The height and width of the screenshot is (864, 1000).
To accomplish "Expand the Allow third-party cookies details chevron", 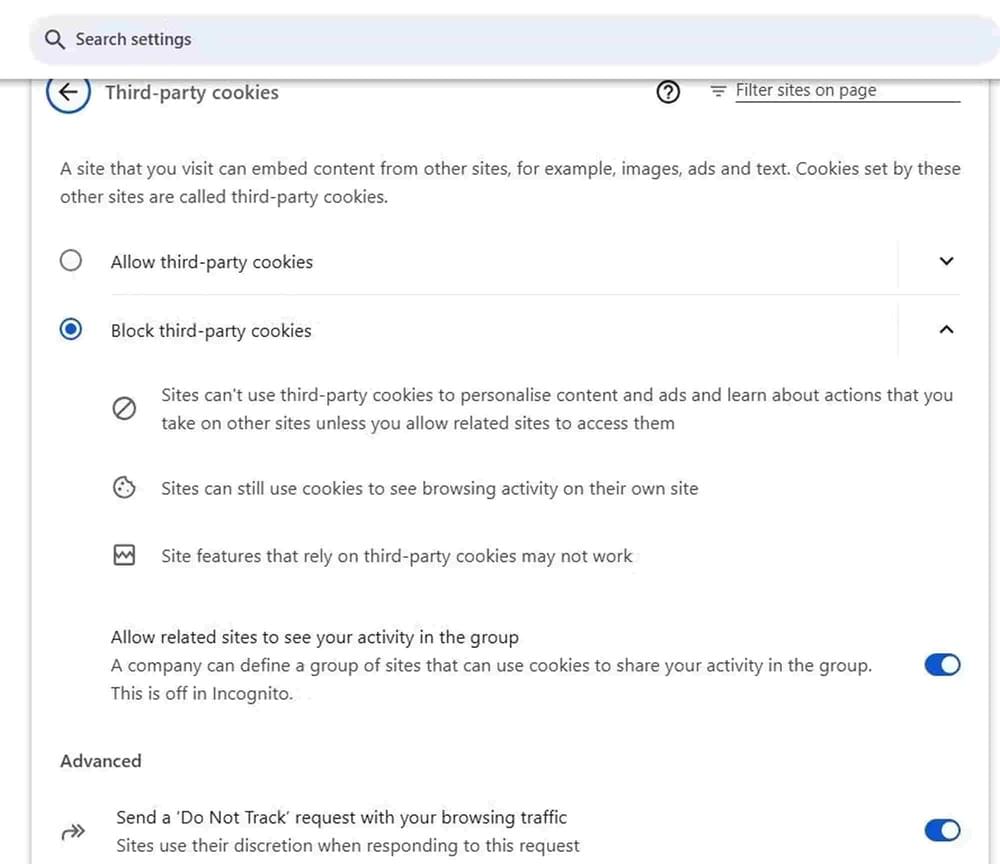I will pyautogui.click(x=947, y=262).
